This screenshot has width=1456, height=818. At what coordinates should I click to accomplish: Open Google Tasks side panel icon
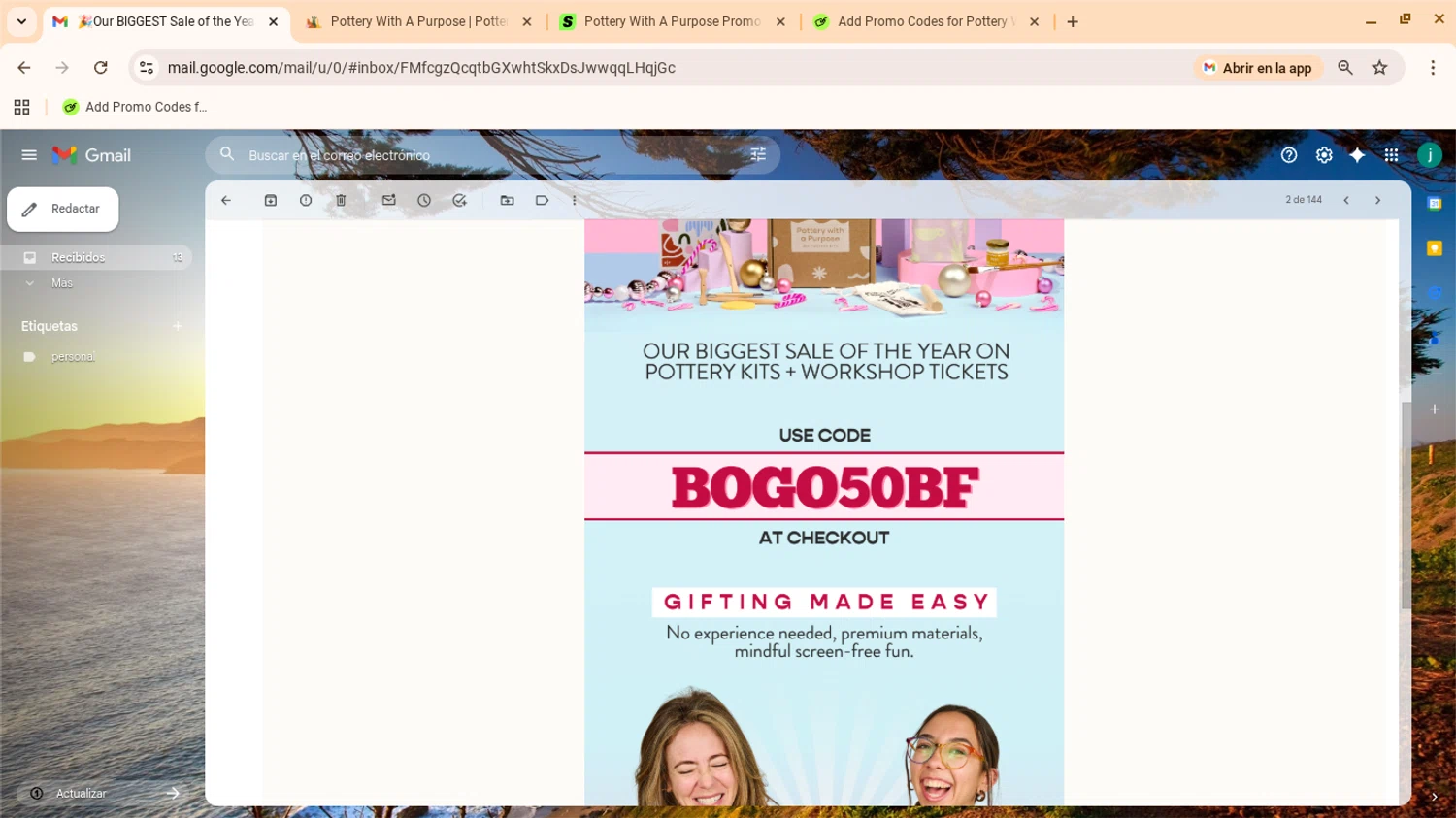1435,293
